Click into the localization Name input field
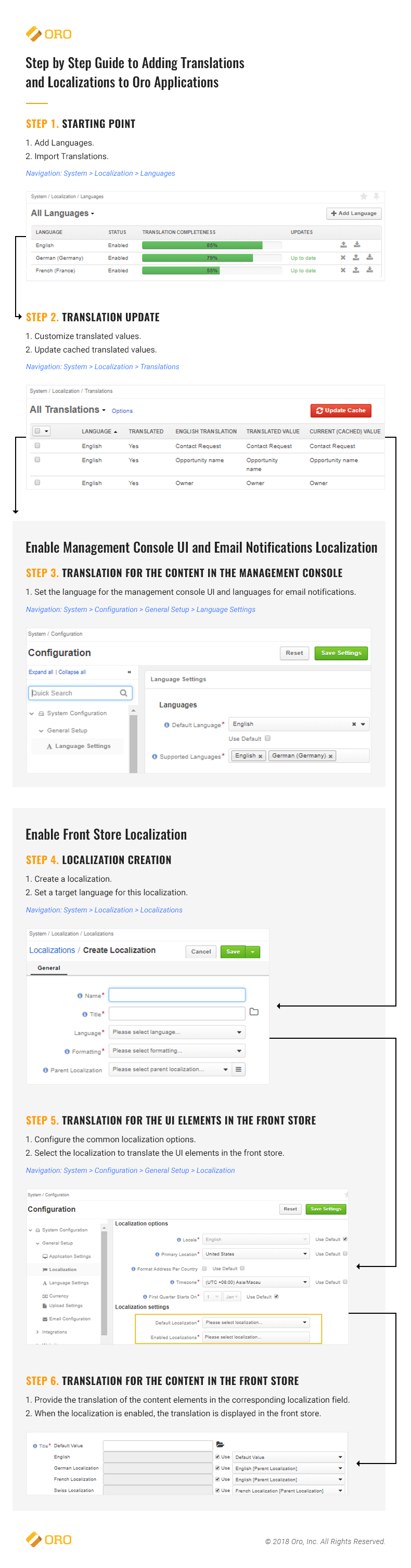This screenshot has width=411, height=1568. coord(177,995)
